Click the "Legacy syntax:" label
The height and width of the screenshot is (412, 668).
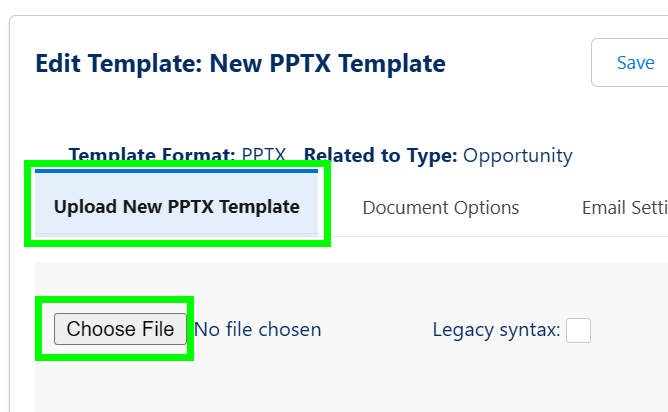495,329
